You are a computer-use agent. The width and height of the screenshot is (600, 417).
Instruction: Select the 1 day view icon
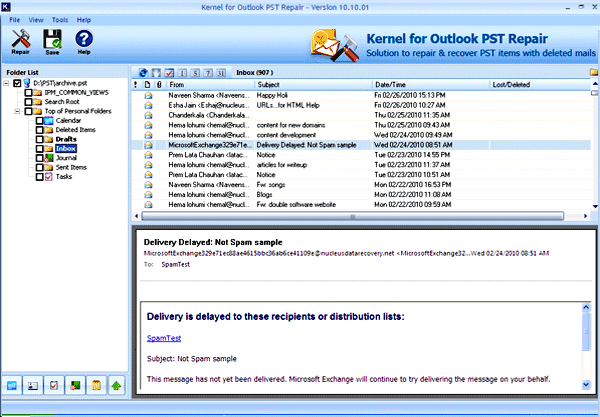point(182,73)
